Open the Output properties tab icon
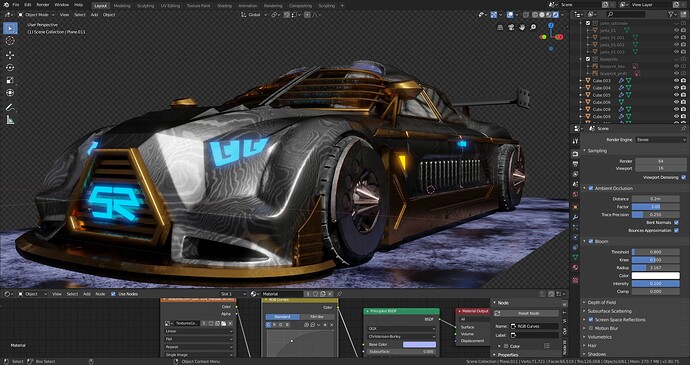Viewport: 690px width, 365px height. point(575,164)
